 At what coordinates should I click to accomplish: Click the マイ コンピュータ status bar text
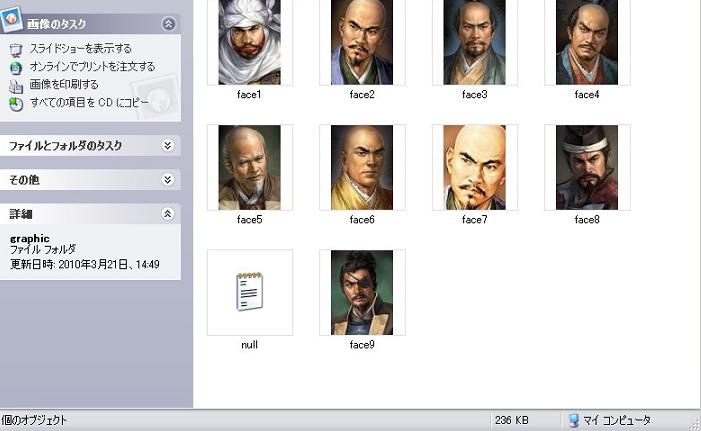617,420
